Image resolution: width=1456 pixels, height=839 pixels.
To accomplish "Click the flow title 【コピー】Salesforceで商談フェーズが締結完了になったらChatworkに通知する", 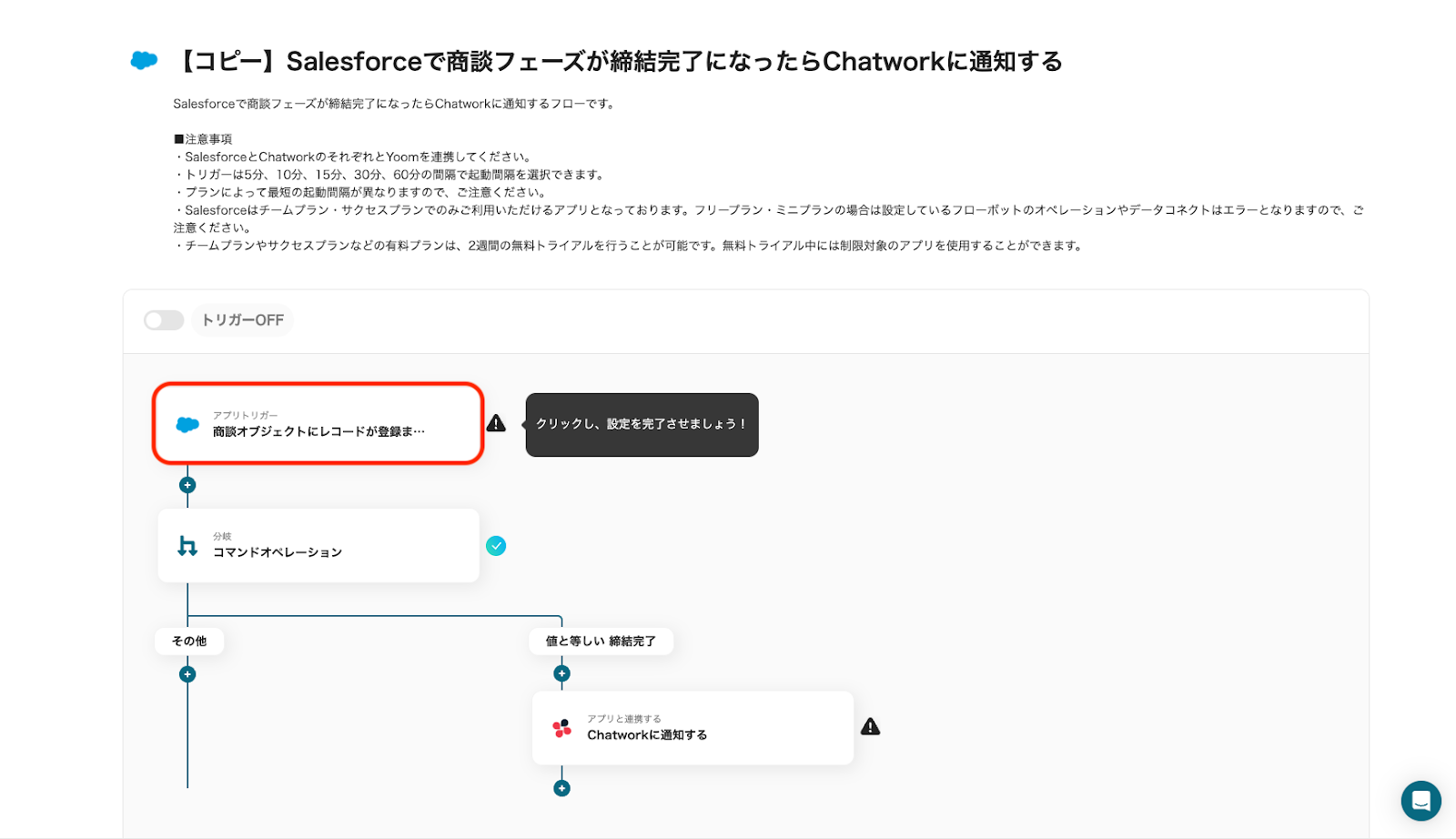I will [x=617, y=61].
